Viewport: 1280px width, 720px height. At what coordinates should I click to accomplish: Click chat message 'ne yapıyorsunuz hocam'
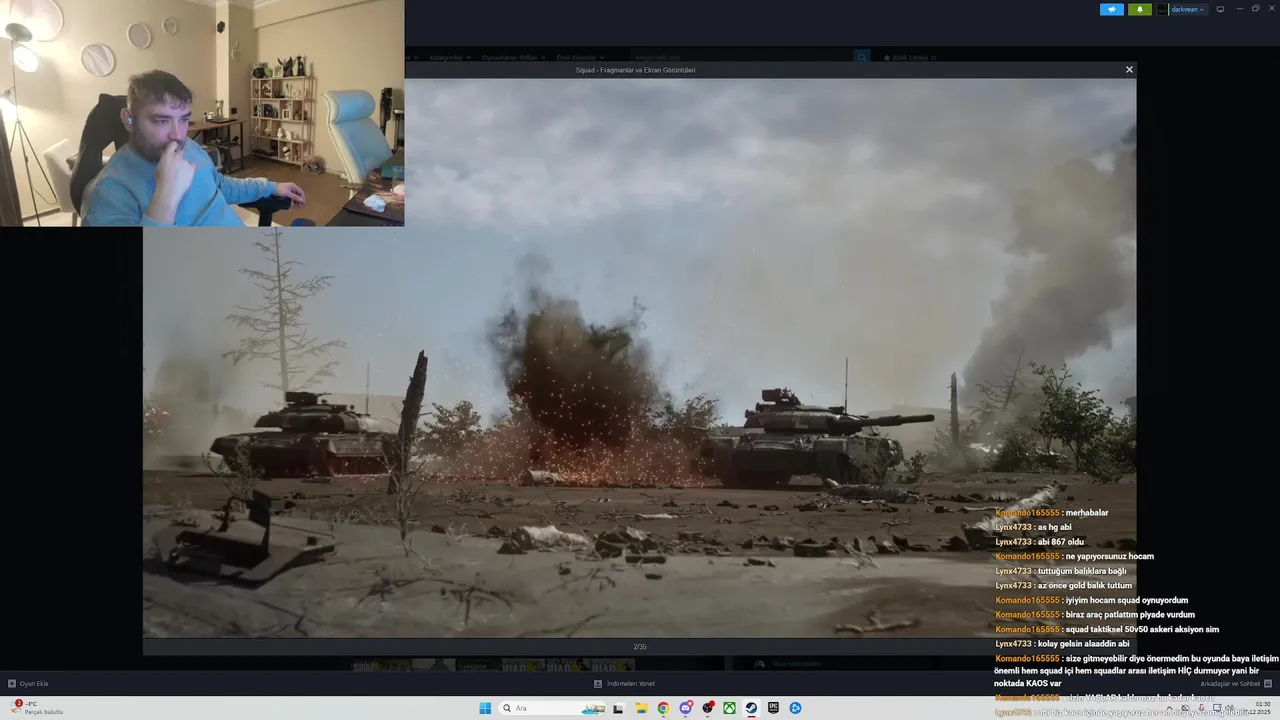[1110, 556]
